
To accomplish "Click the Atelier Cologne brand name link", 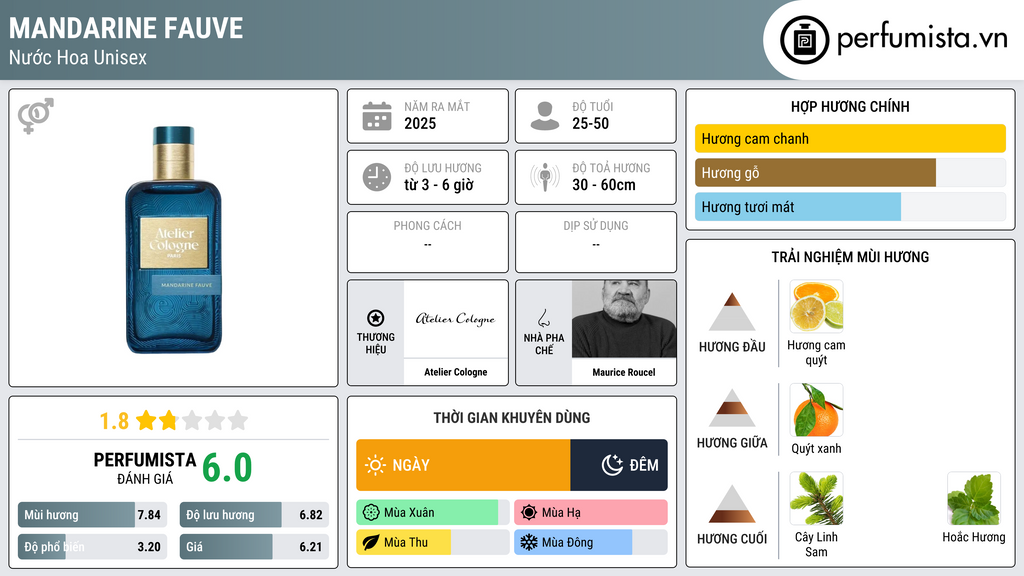I will pos(456,372).
